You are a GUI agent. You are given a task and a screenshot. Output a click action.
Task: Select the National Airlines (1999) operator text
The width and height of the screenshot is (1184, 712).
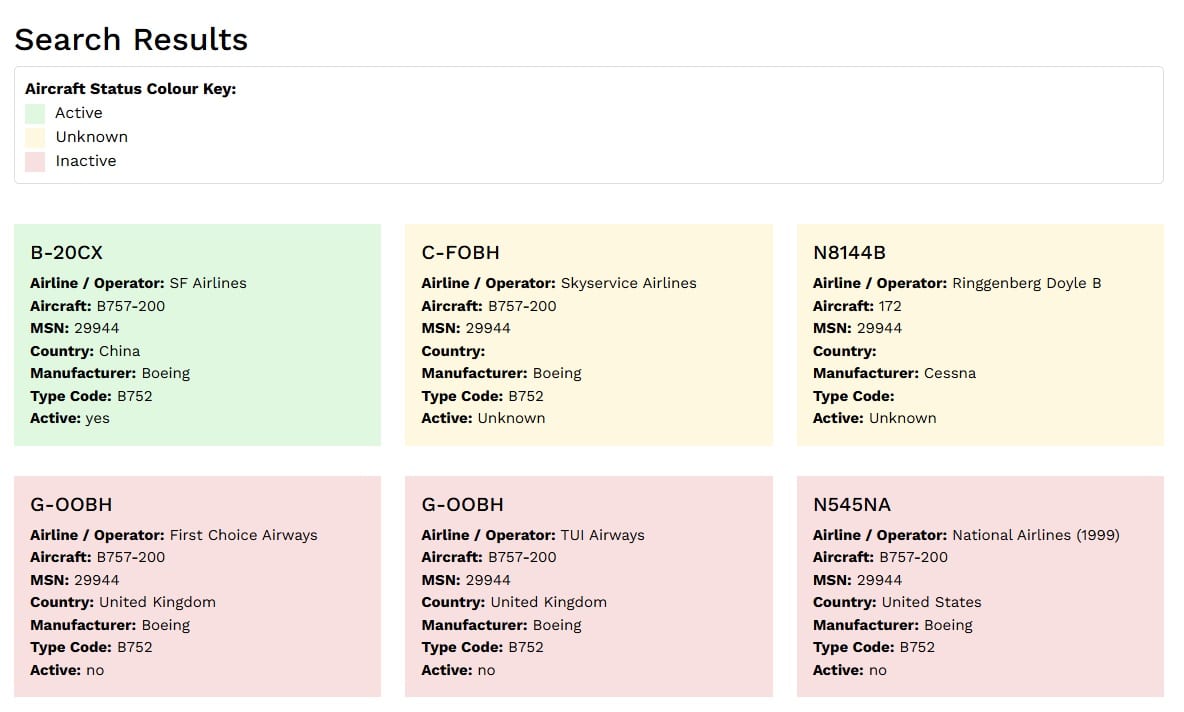tap(1035, 535)
